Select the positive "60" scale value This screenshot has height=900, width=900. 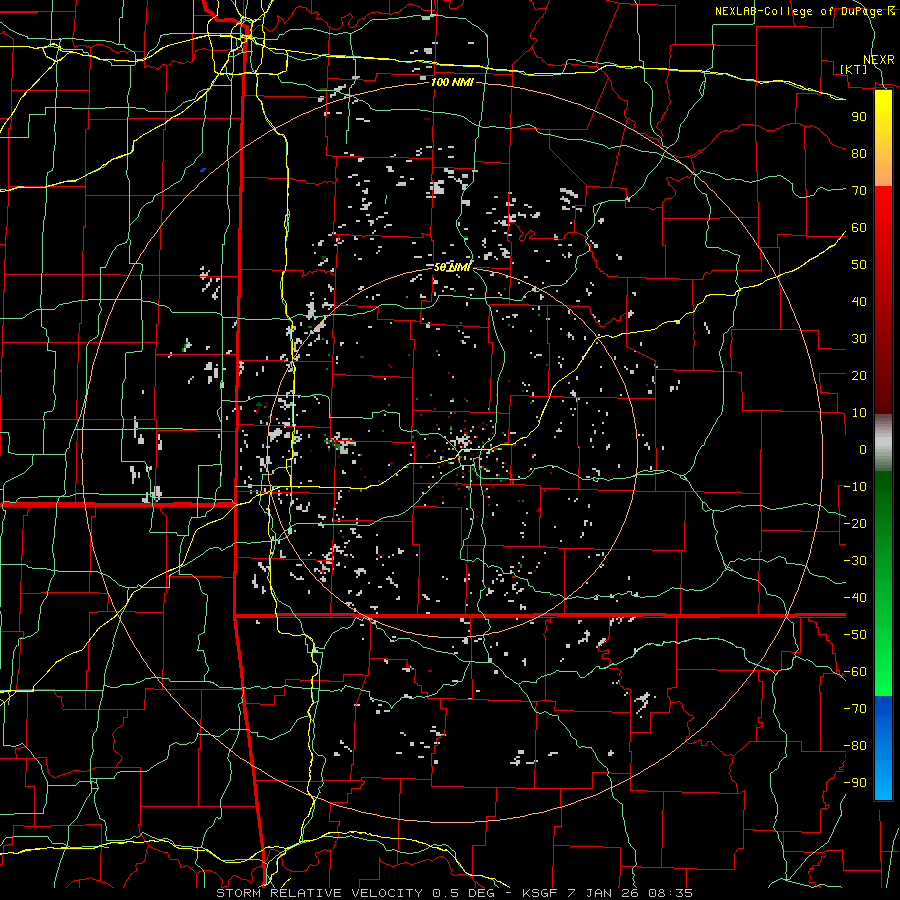coord(859,227)
